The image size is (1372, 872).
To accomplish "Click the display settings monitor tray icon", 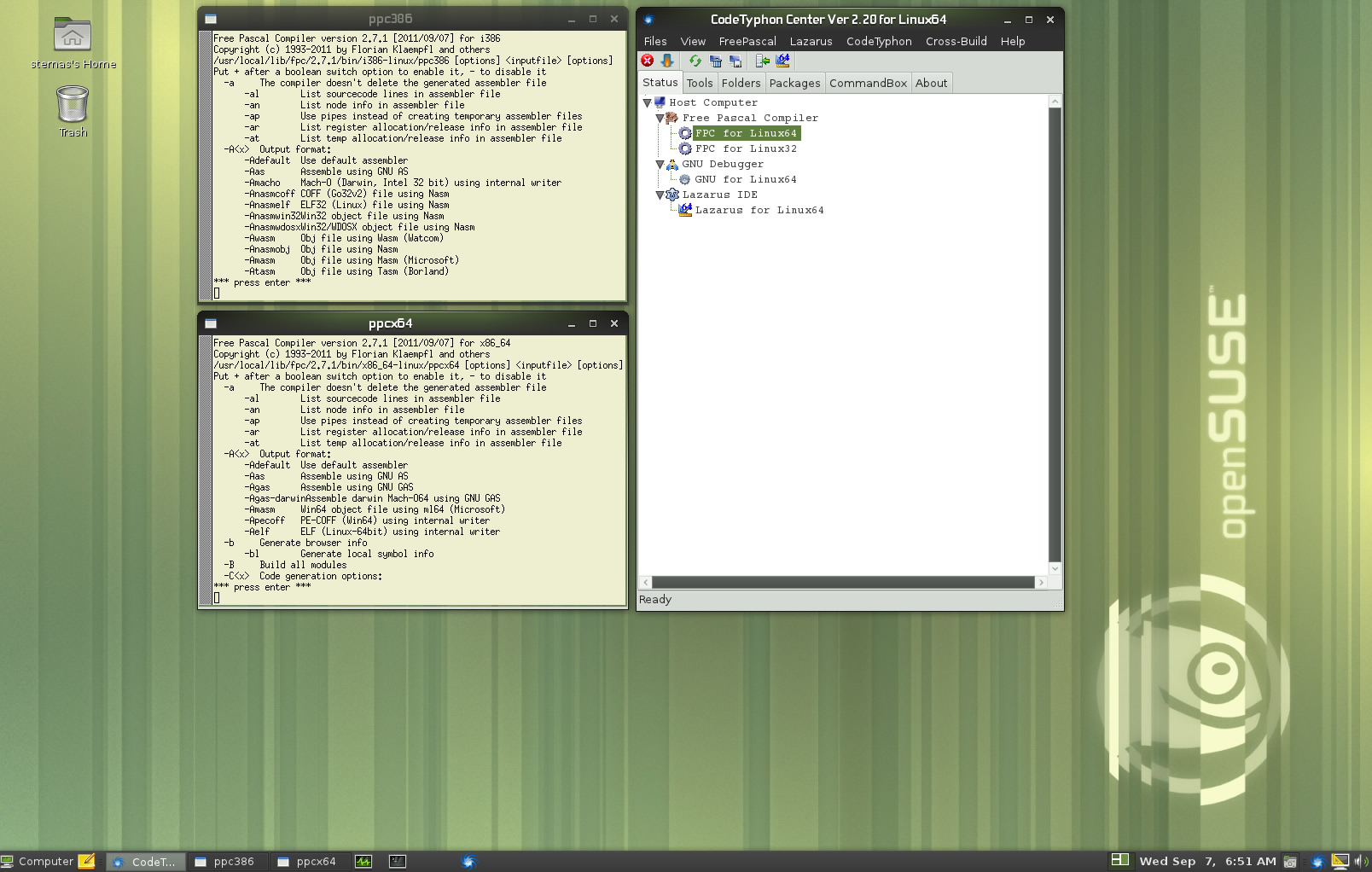I will (1340, 861).
